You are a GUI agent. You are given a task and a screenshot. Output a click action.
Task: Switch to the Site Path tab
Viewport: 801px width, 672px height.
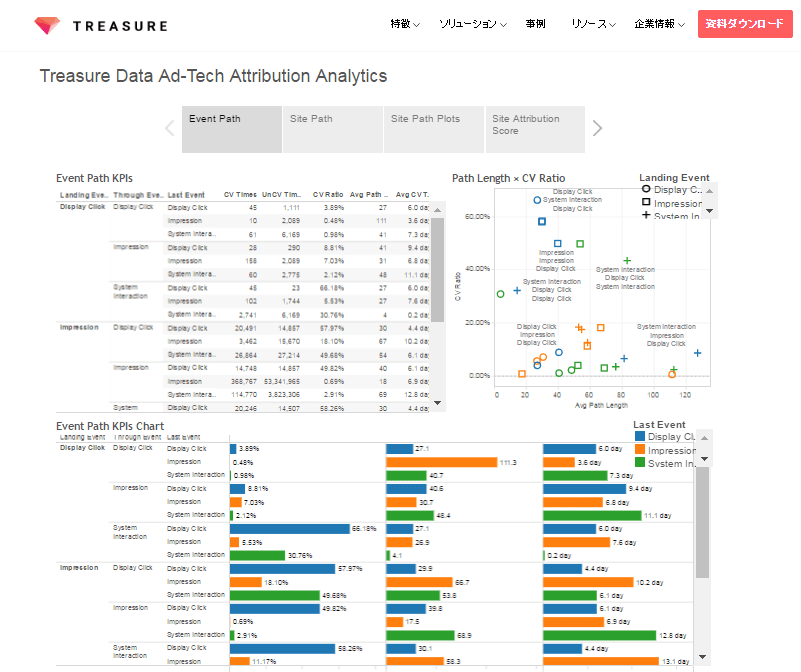(x=333, y=129)
